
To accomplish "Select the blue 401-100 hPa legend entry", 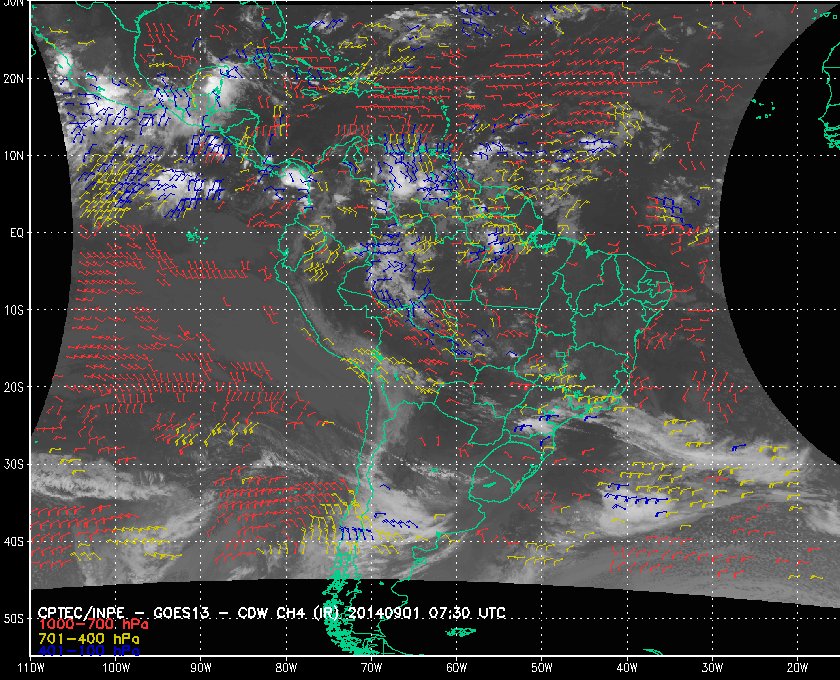I will click(x=89, y=651).
